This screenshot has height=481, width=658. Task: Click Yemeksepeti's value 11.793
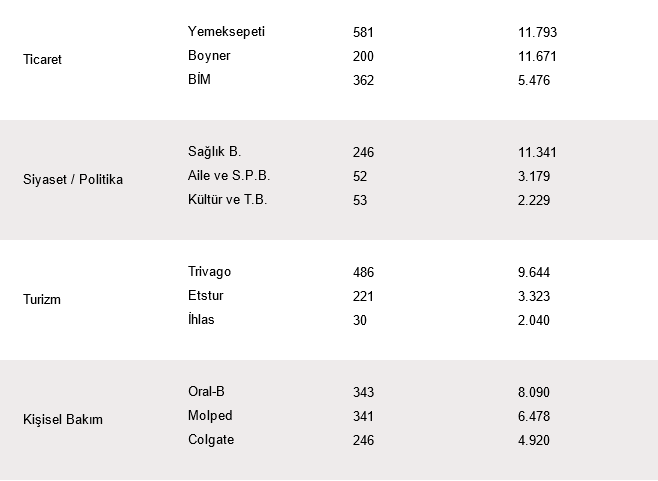pyautogui.click(x=538, y=32)
